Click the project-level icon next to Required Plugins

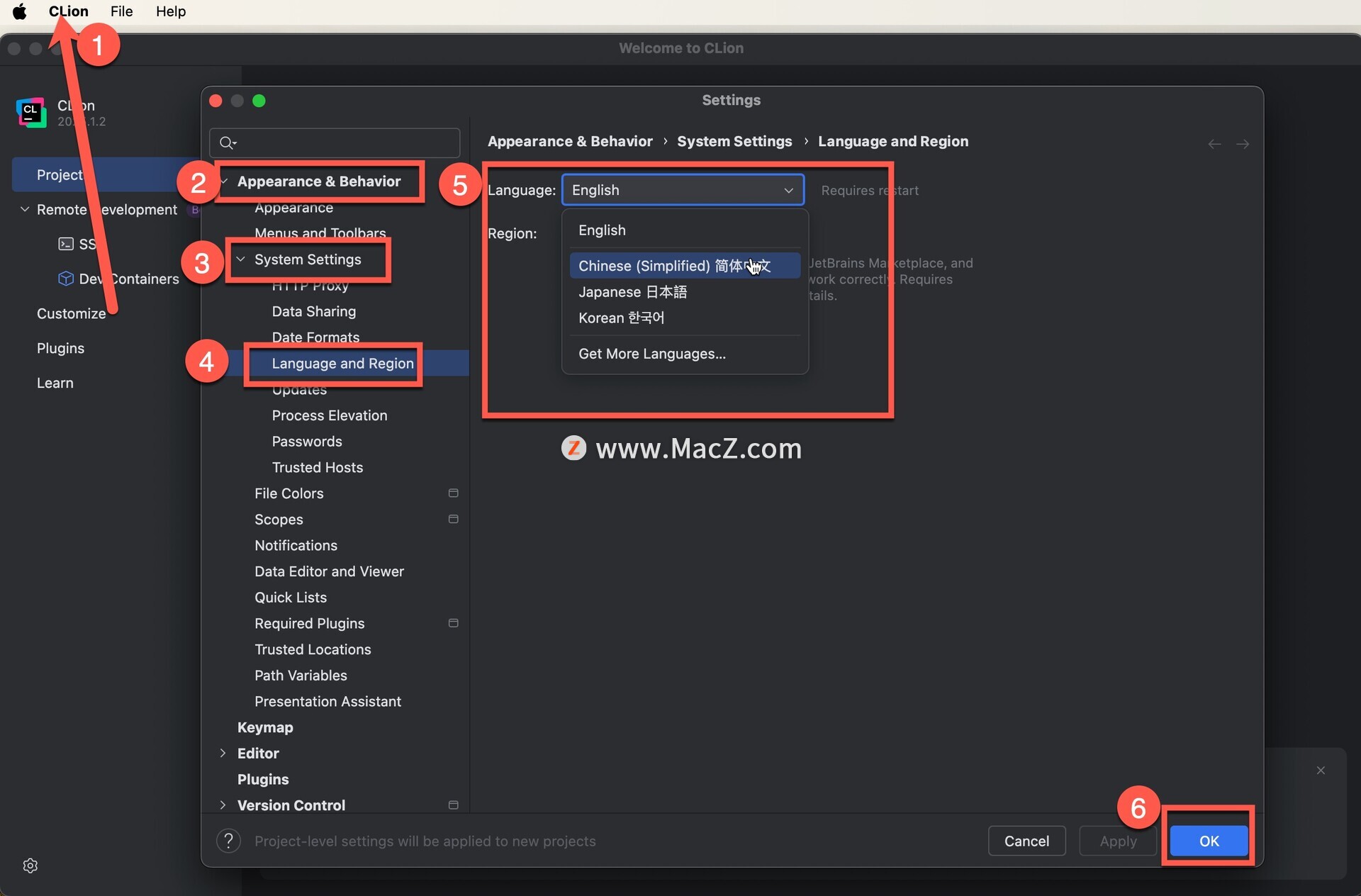tap(454, 623)
